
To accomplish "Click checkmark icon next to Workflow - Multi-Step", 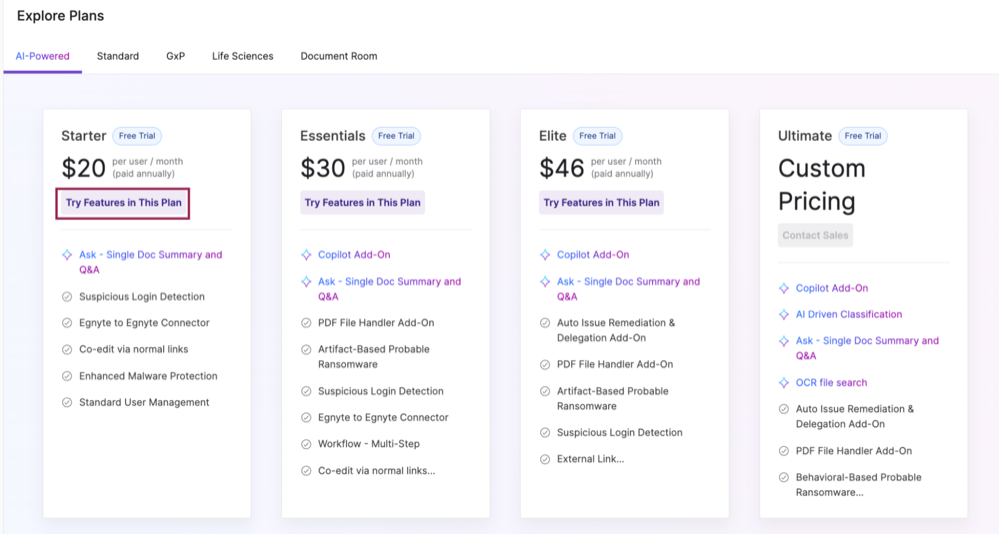I will 306,444.
